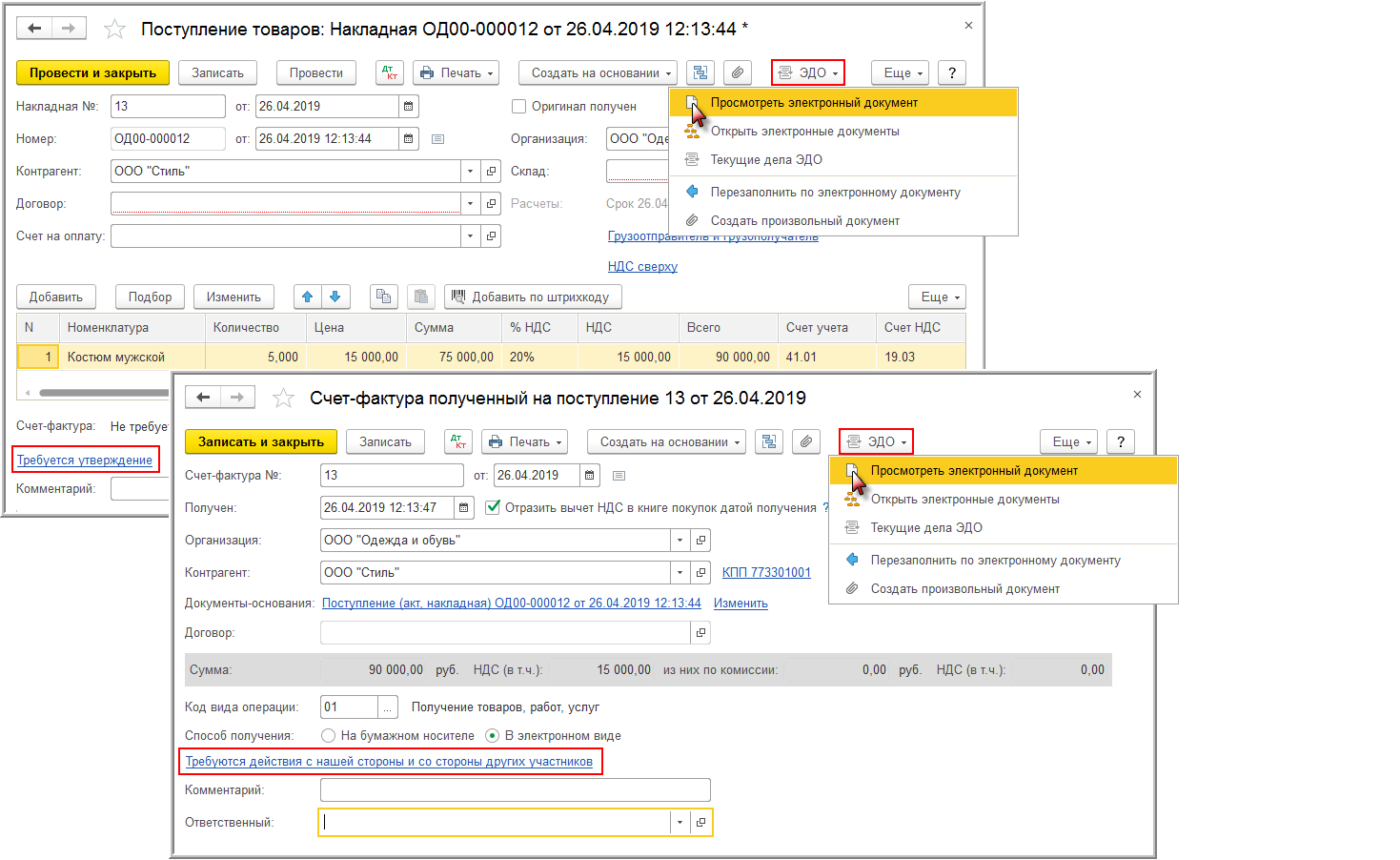Click the Комментарий field in Счет-фактура
Viewport: 1400px width, 860px height.
516,789
